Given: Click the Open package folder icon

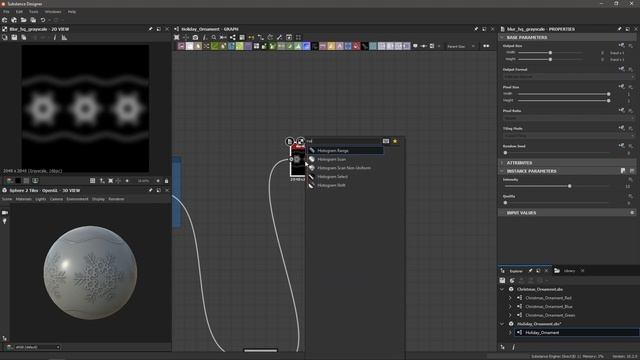Looking at the screenshot, I should [24, 20].
